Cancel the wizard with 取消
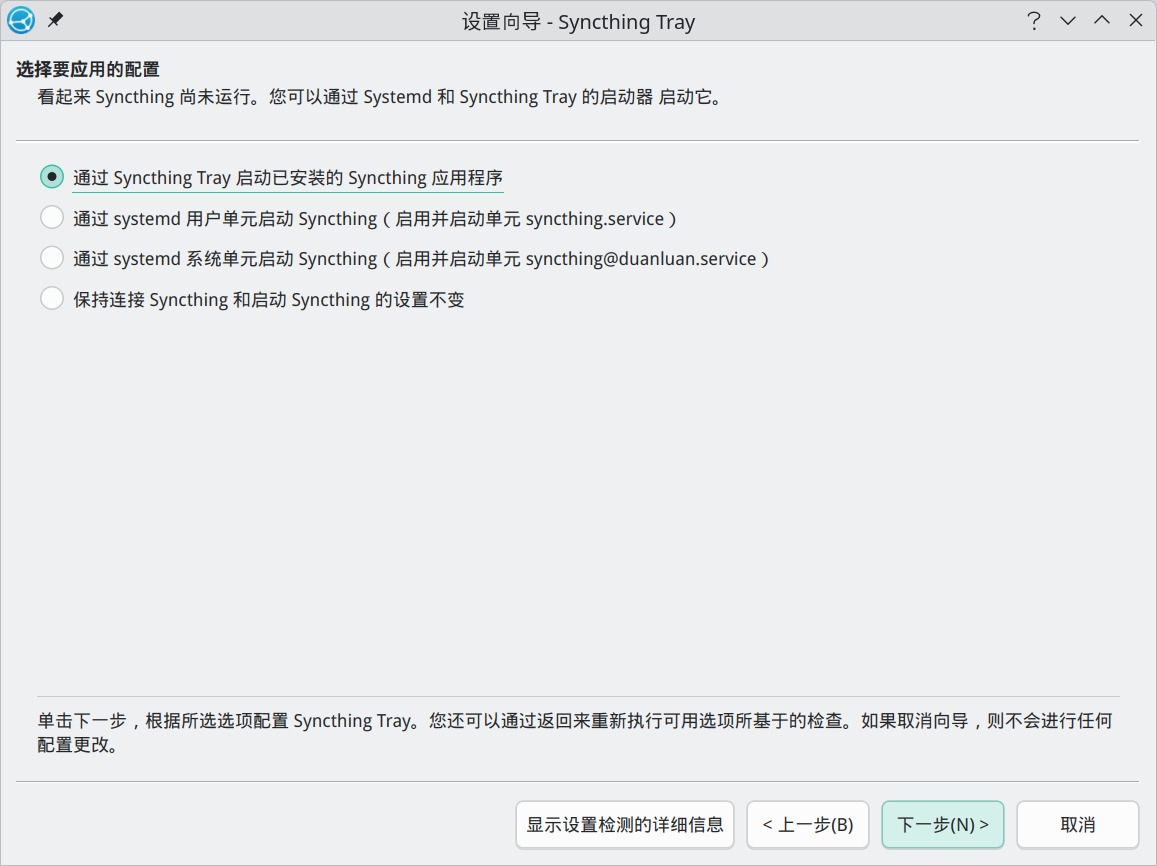The width and height of the screenshot is (1157, 866). [x=1077, y=825]
